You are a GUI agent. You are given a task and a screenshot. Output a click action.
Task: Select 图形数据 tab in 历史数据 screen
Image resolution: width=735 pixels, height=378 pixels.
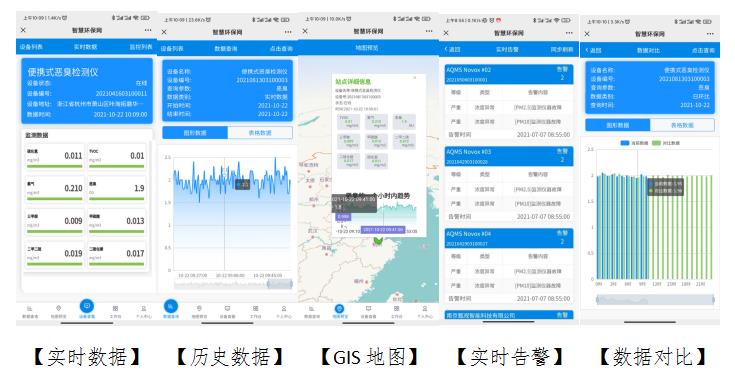click(195, 133)
